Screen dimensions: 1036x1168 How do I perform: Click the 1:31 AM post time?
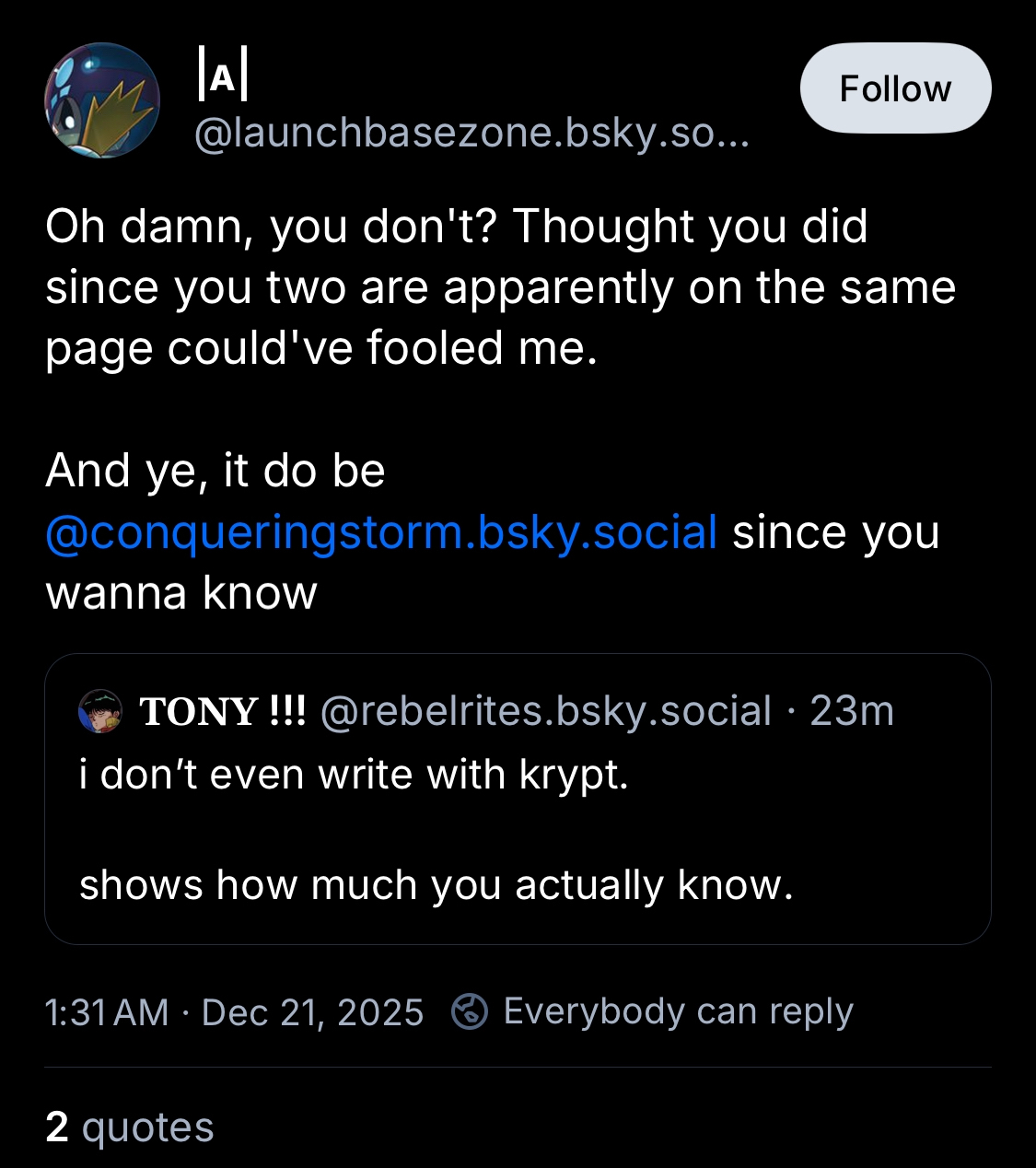pyautogui.click(x=107, y=1012)
